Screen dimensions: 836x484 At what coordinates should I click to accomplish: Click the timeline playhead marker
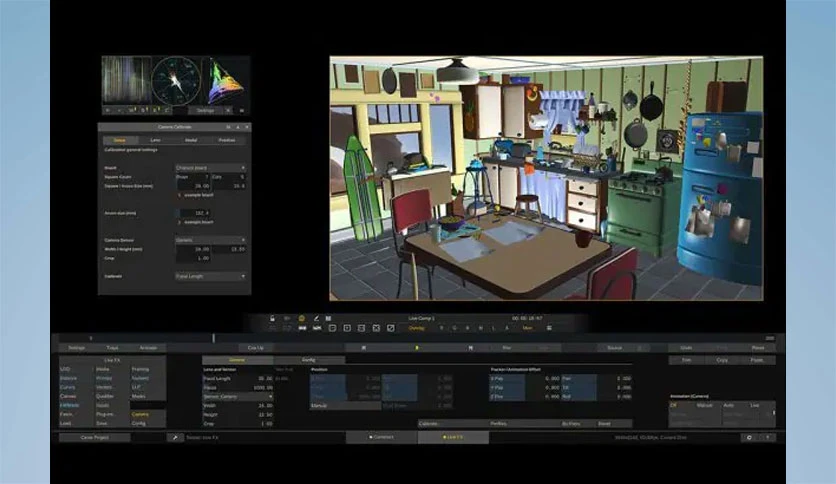[214, 338]
